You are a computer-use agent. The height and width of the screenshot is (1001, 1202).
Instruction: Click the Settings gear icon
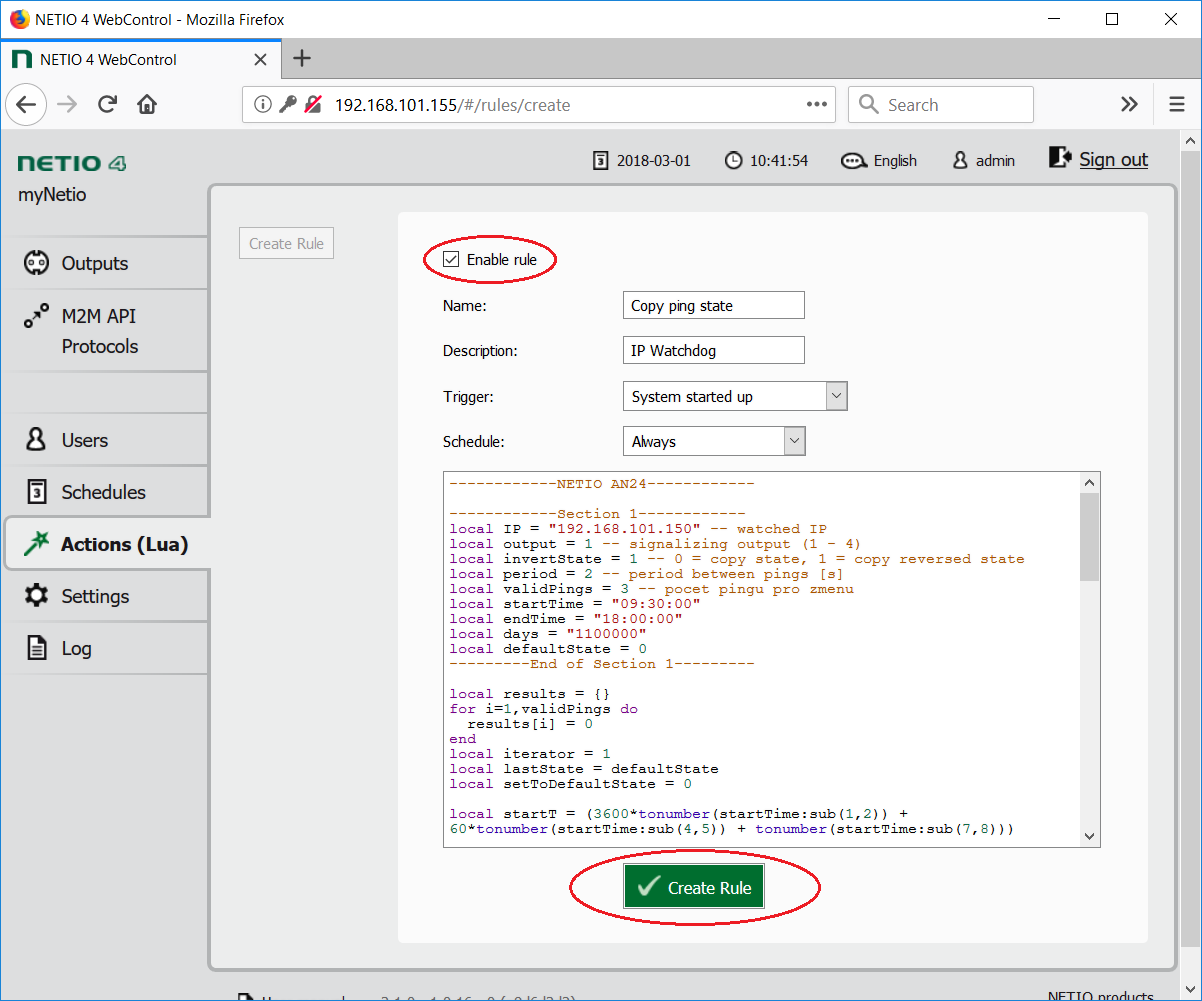[x=36, y=596]
